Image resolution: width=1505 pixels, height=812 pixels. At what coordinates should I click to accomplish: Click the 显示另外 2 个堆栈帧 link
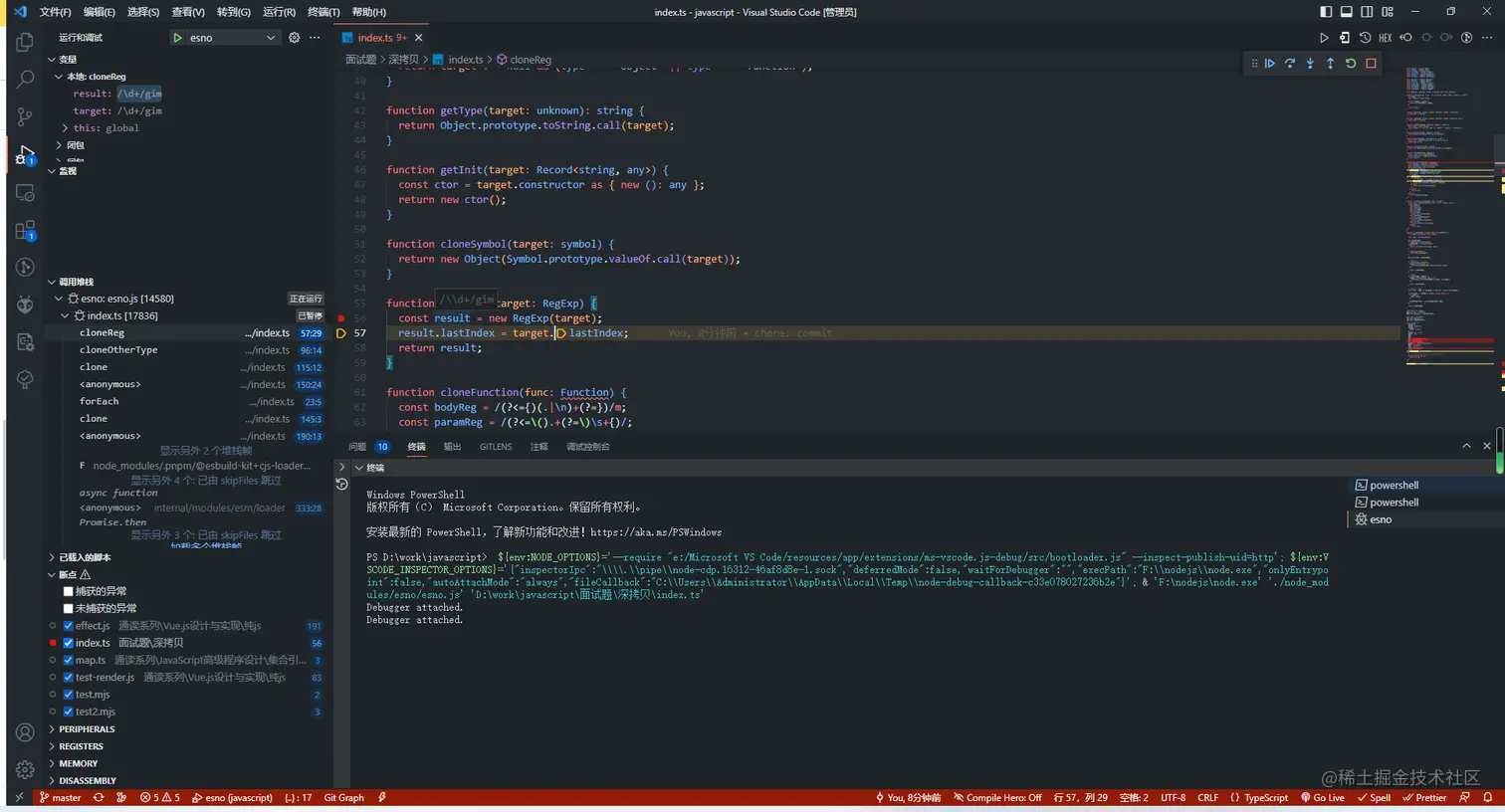[x=206, y=451]
